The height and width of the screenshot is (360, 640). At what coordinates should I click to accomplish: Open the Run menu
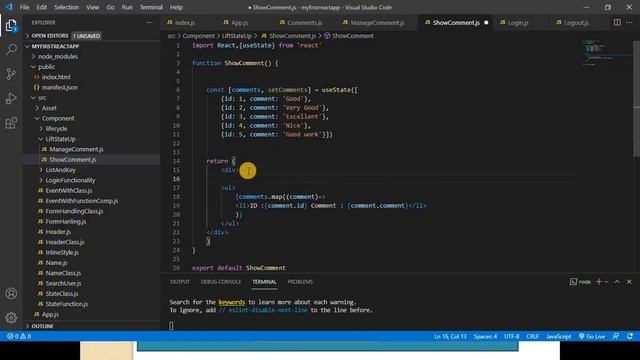[x=127, y=7]
